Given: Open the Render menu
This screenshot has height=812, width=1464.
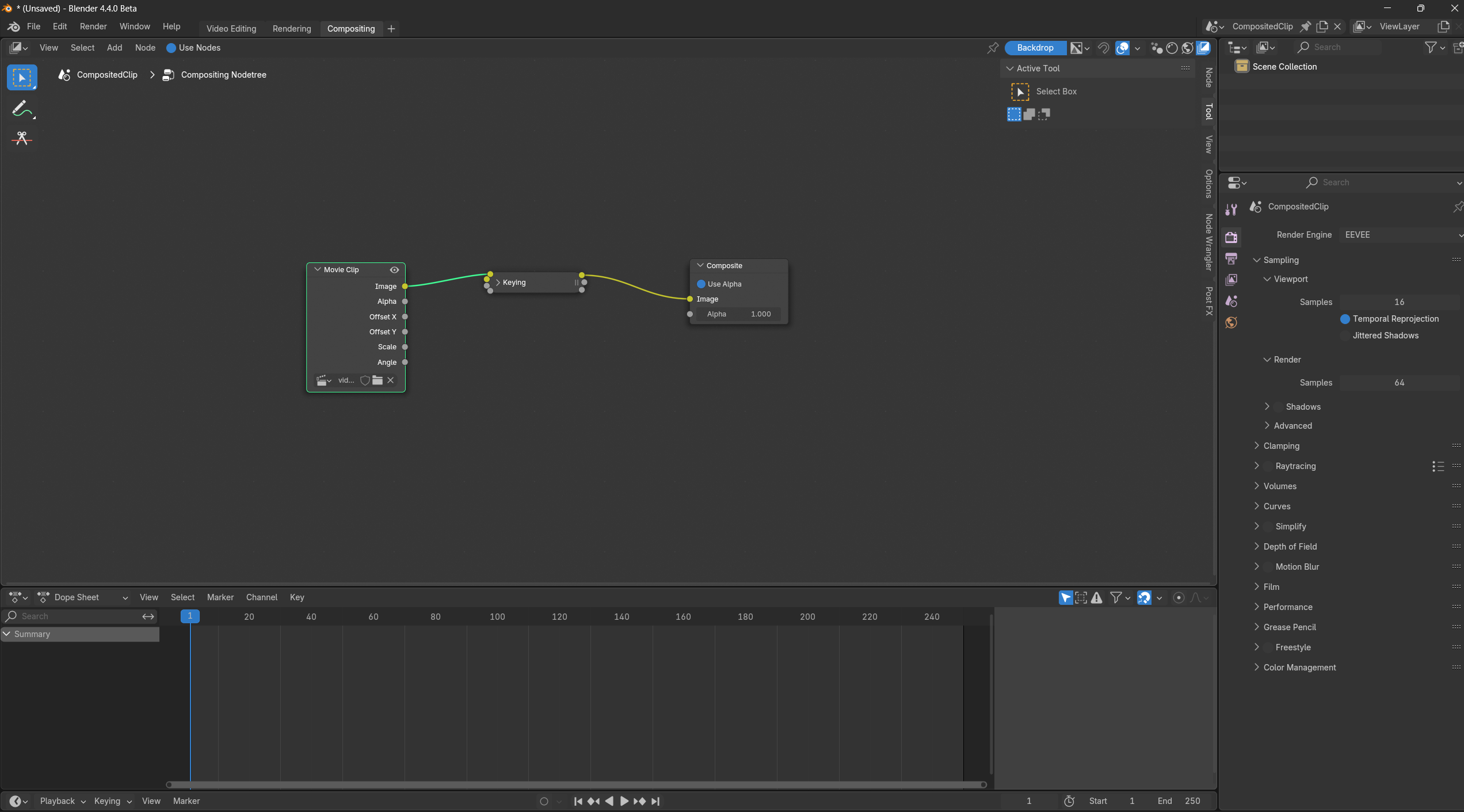Looking at the screenshot, I should tap(93, 26).
